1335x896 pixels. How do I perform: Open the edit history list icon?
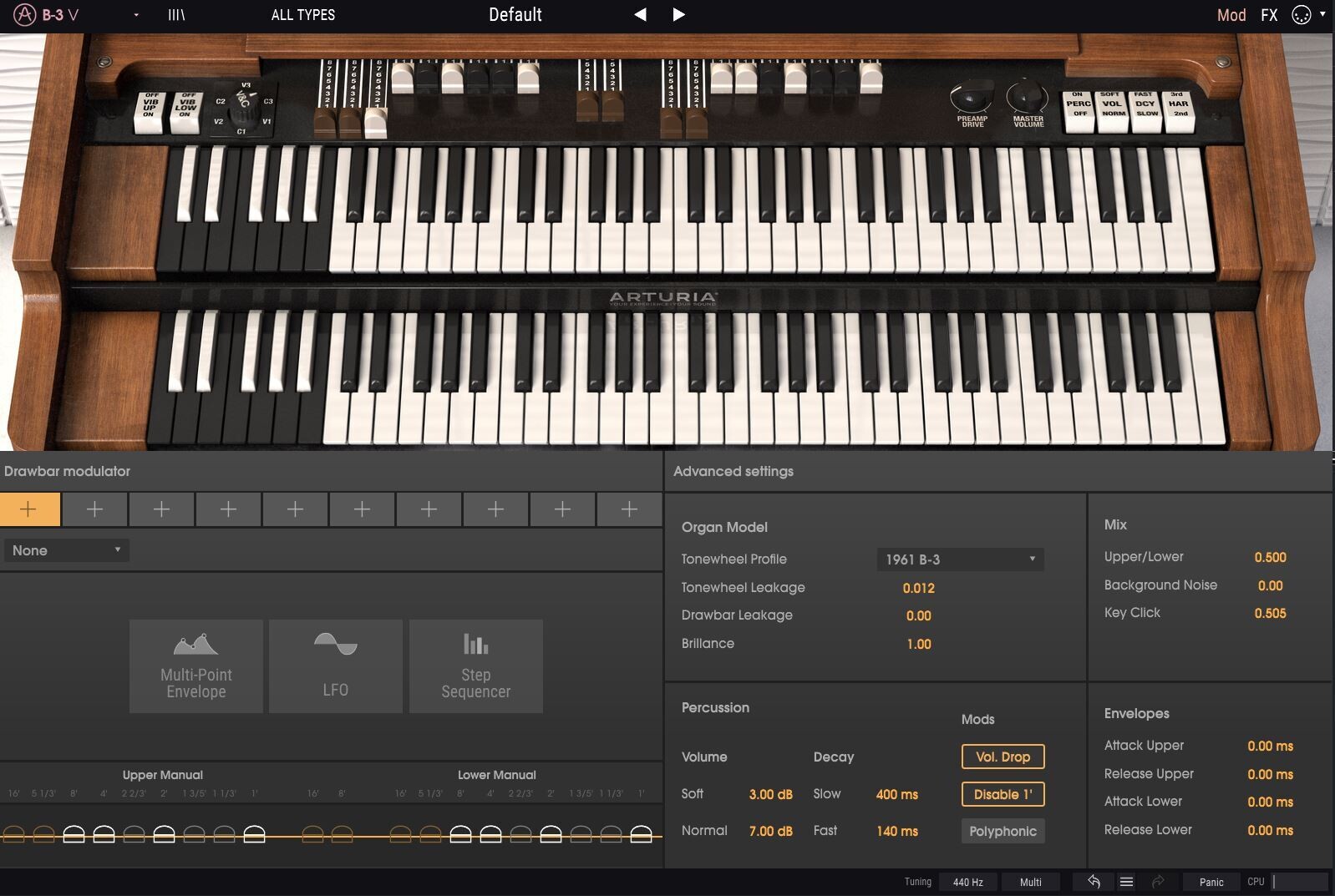1126,882
